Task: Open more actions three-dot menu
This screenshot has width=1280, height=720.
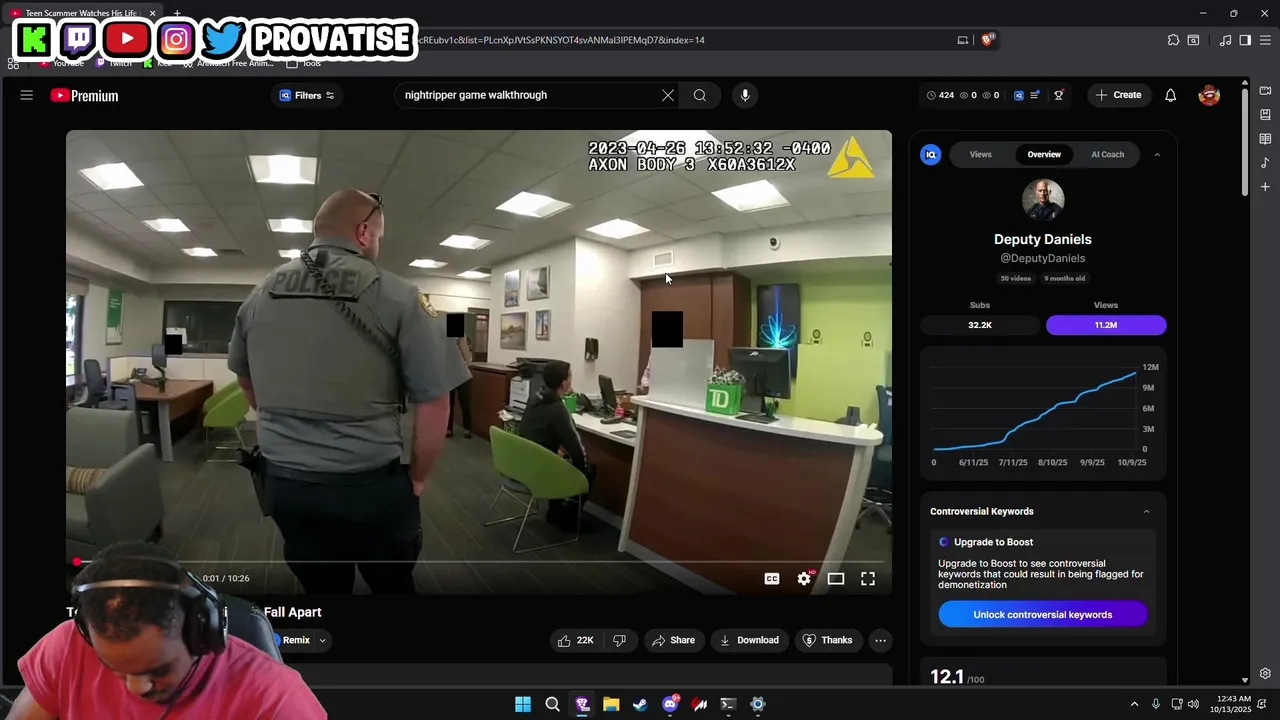Action: click(880, 640)
